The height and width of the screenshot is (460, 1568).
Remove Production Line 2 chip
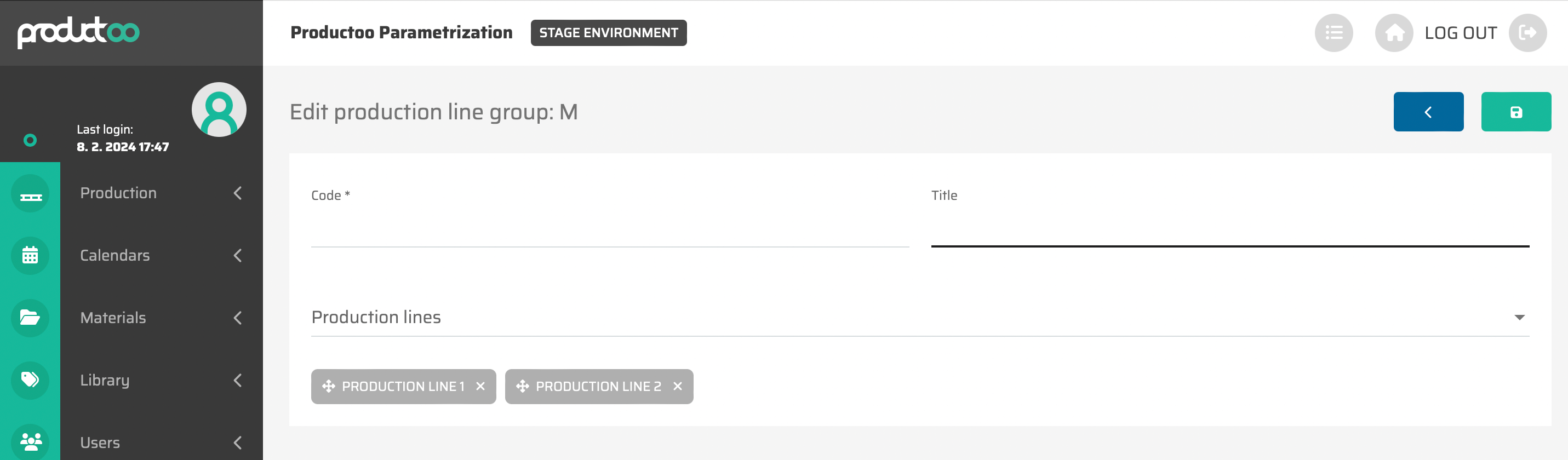pyautogui.click(x=678, y=387)
